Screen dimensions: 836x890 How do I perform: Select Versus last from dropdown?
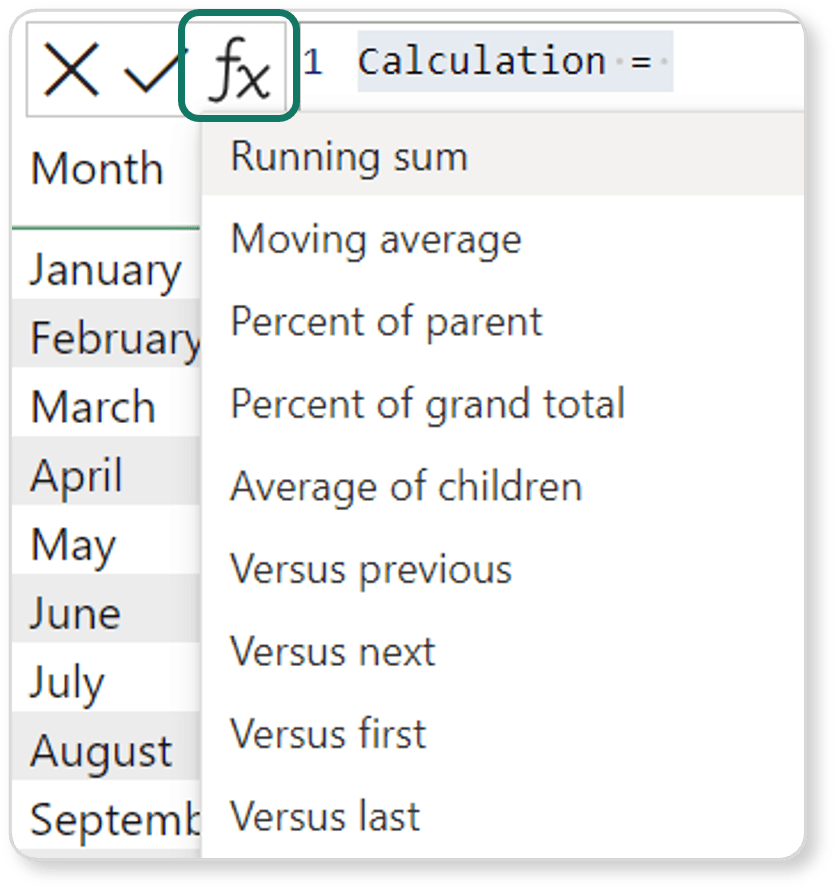tap(325, 817)
